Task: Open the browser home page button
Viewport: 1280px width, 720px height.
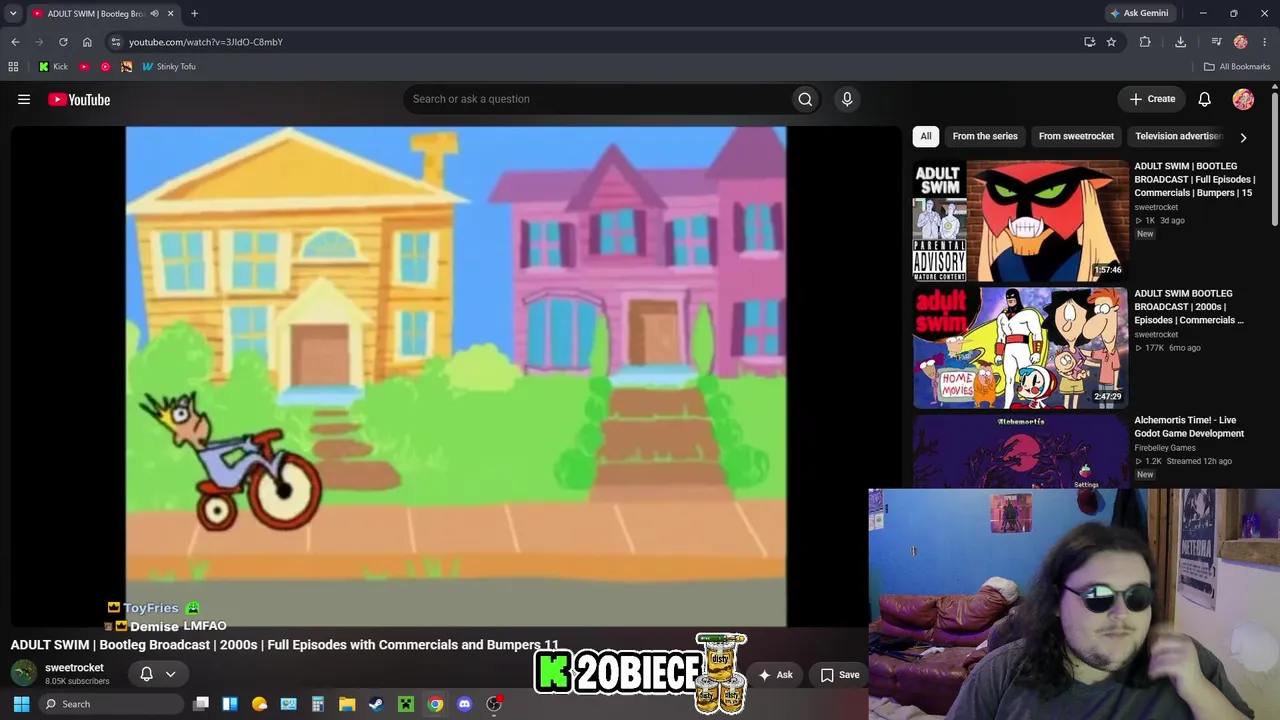Action: [87, 42]
